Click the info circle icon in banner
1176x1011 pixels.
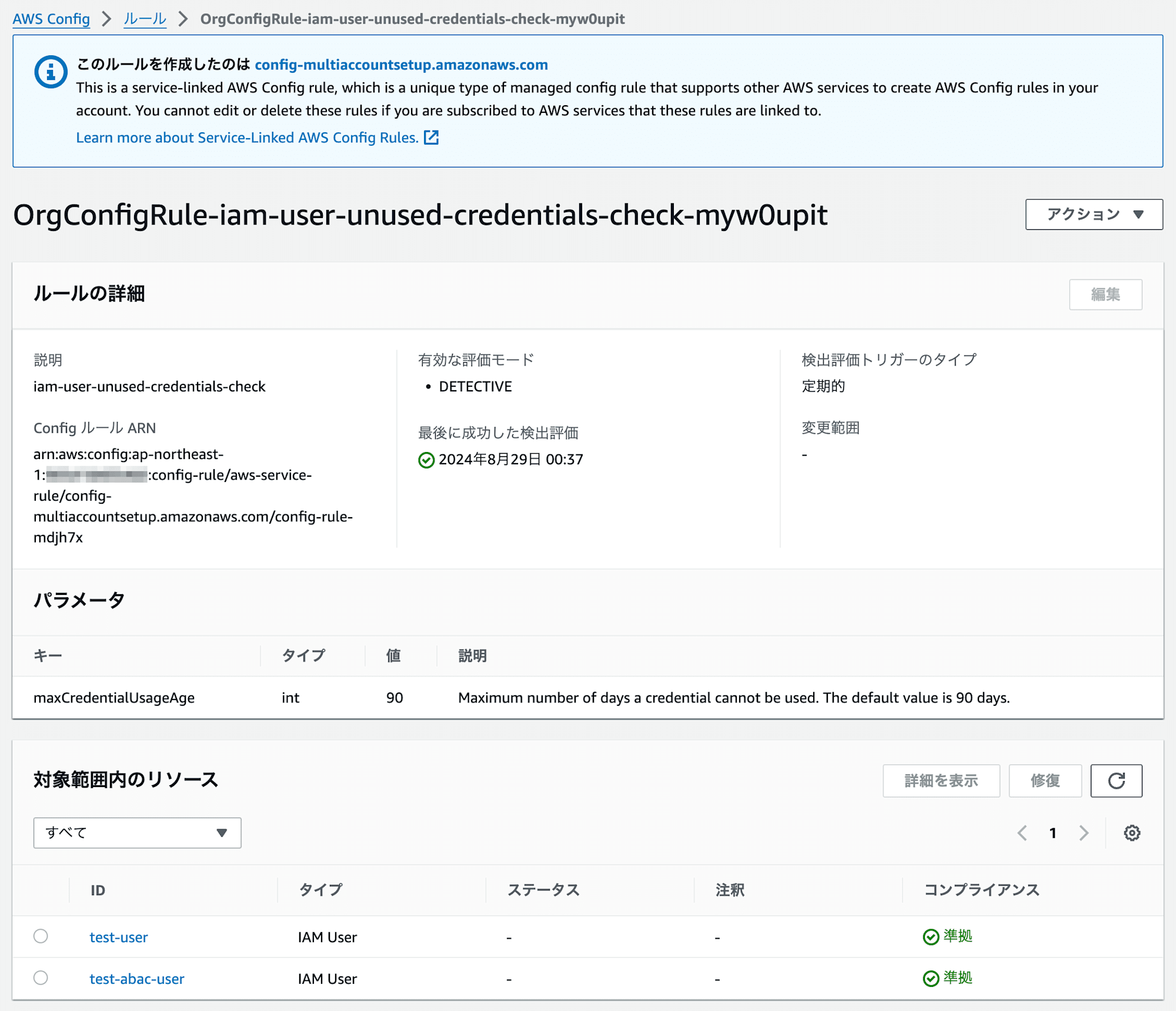pyautogui.click(x=51, y=72)
